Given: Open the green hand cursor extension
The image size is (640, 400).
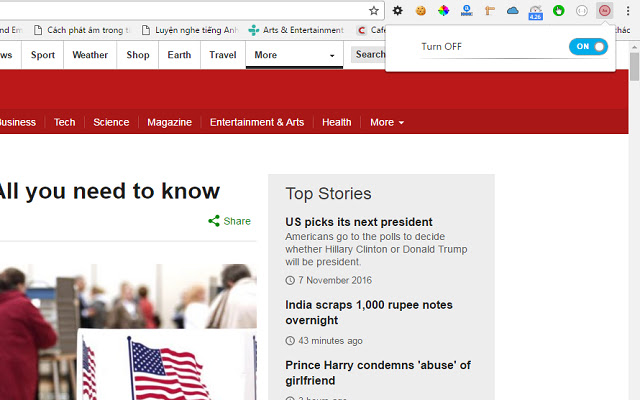Looking at the screenshot, I should (558, 11).
